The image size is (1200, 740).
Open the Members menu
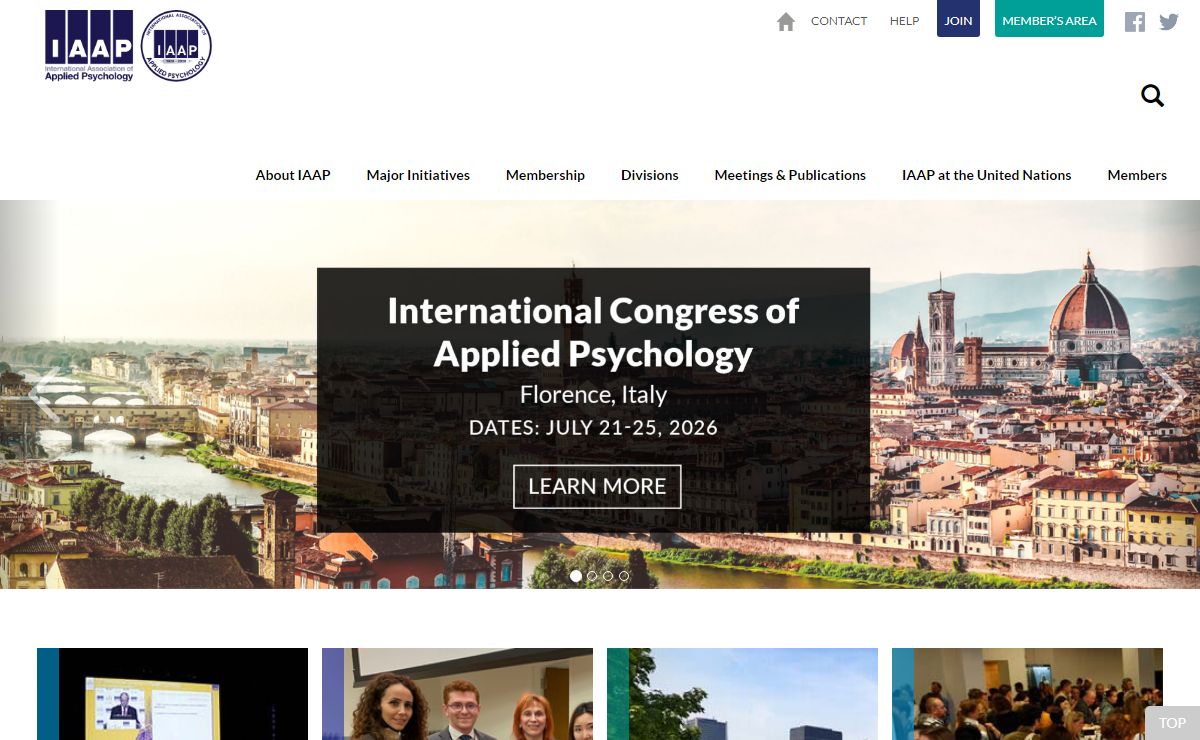1137,175
